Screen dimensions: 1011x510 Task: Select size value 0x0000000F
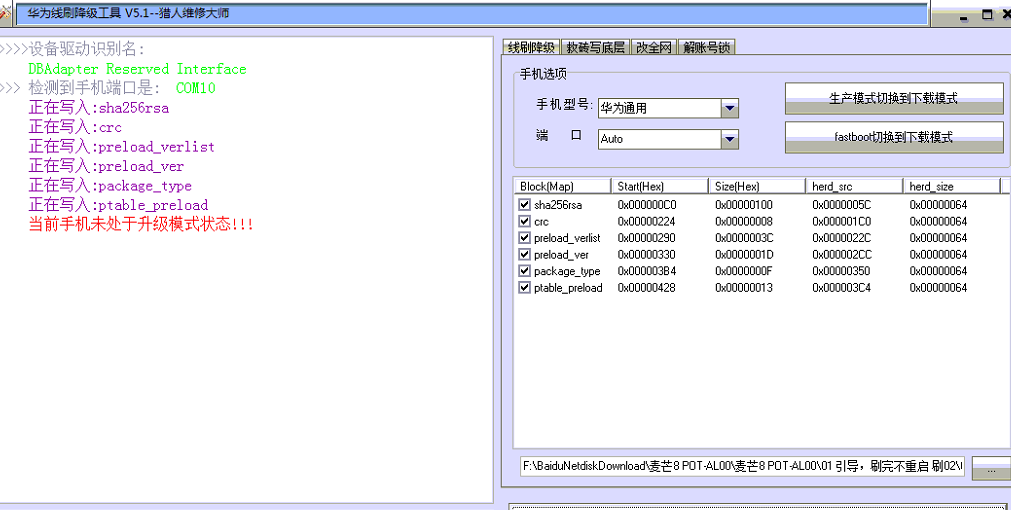coord(744,271)
